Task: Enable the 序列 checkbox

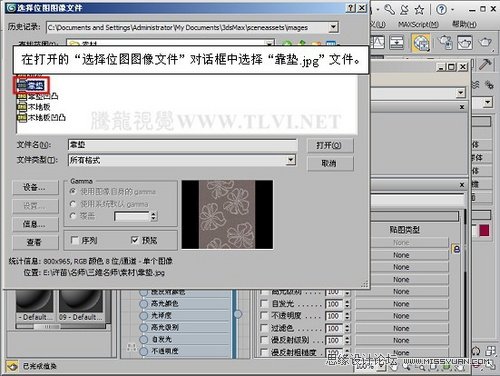Action: click(x=75, y=240)
